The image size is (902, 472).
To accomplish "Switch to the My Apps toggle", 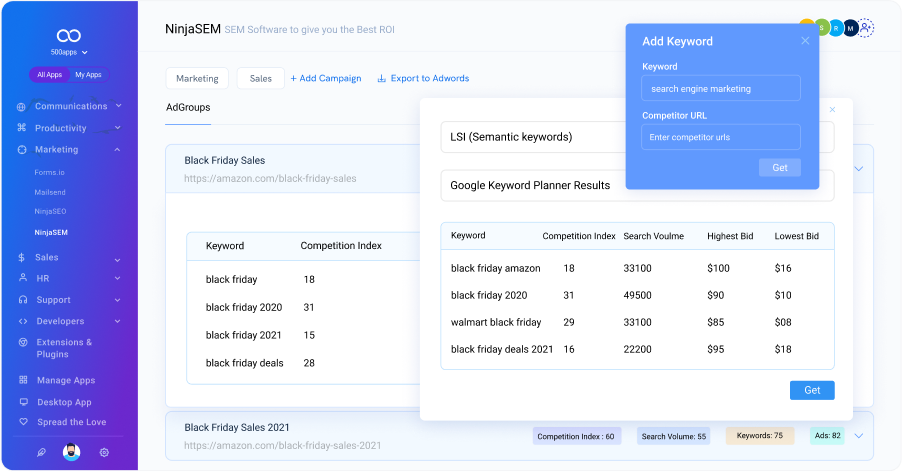I will (x=88, y=75).
